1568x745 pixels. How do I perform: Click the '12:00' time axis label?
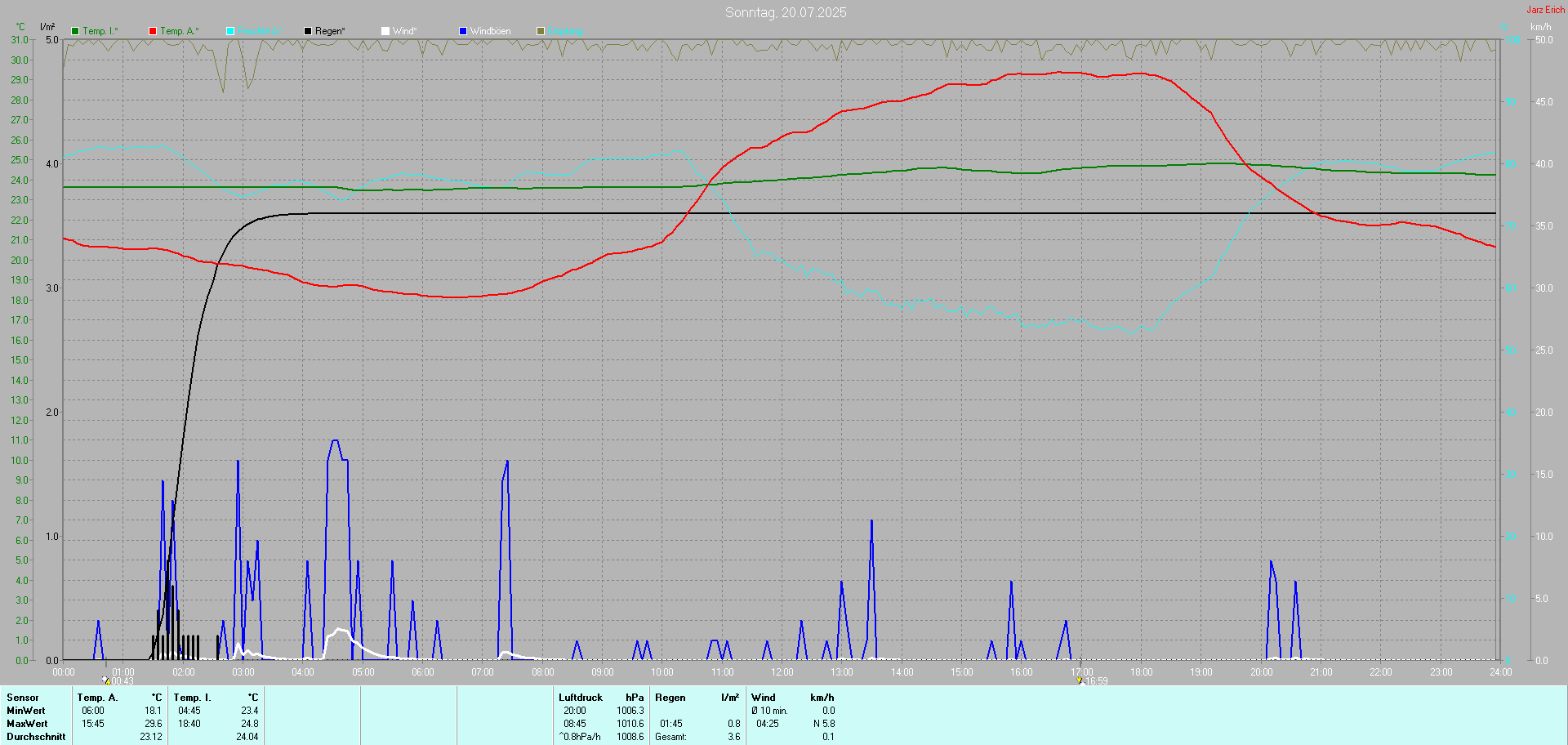tap(782, 672)
